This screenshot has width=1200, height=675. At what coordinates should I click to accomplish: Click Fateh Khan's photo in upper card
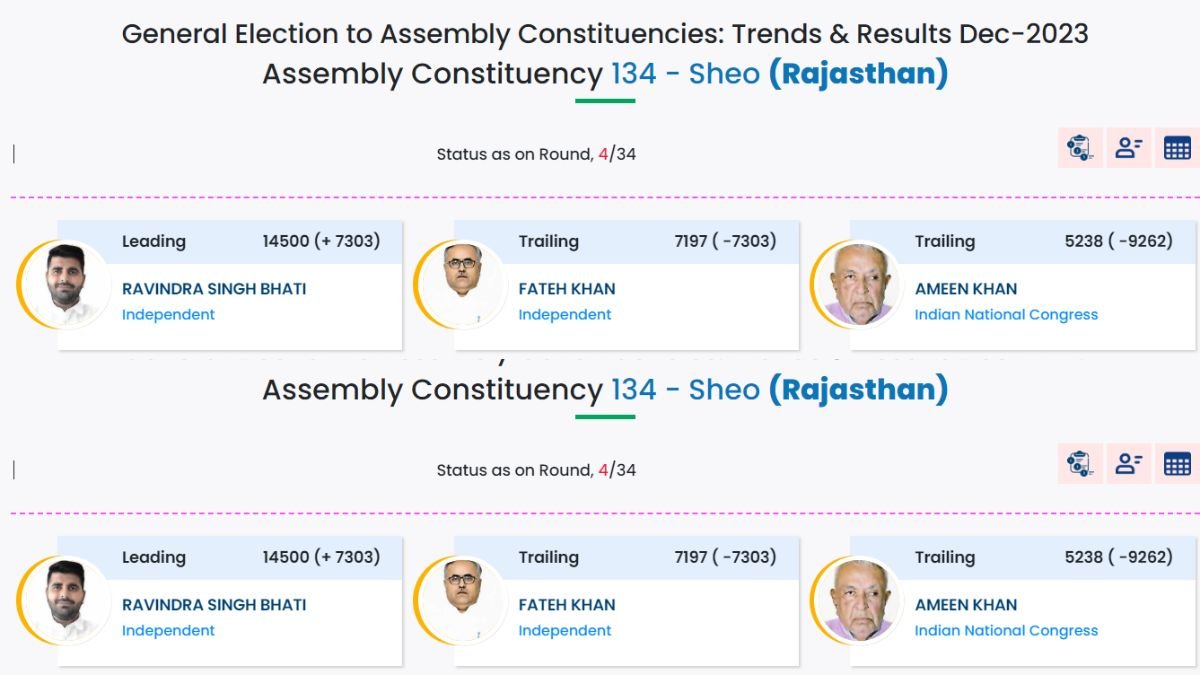(462, 286)
